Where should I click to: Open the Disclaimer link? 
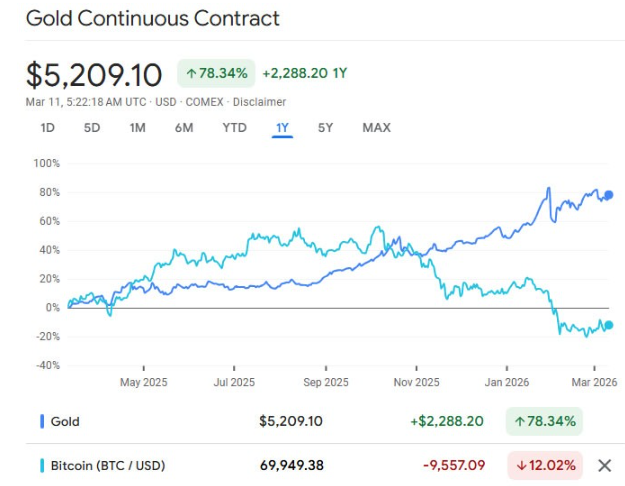pyautogui.click(x=261, y=102)
